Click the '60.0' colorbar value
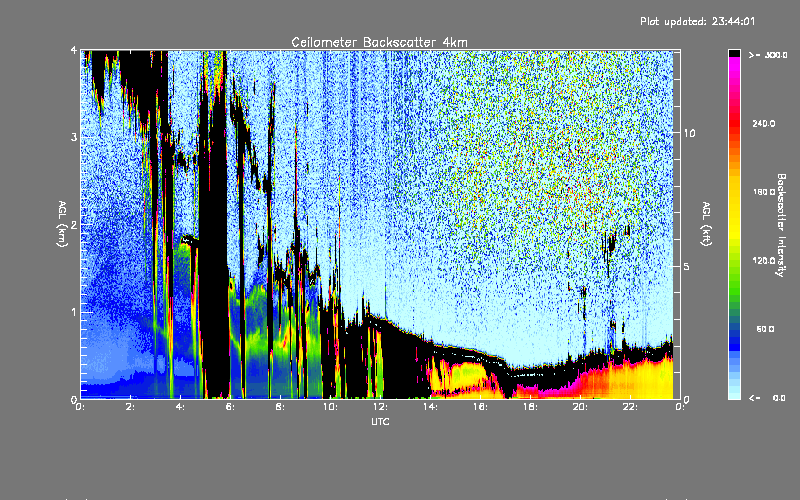The width and height of the screenshot is (800, 500). [765, 329]
